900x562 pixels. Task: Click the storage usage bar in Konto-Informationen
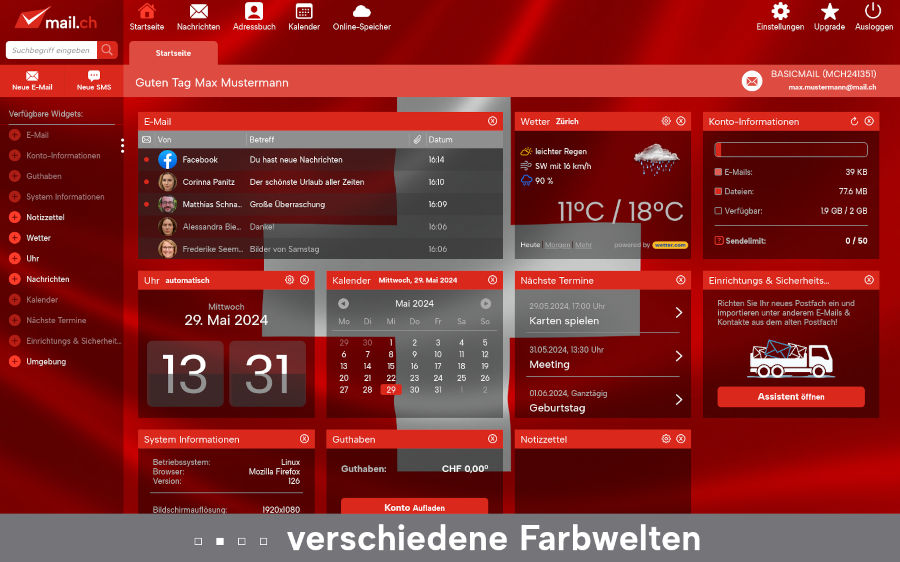[x=790, y=150]
